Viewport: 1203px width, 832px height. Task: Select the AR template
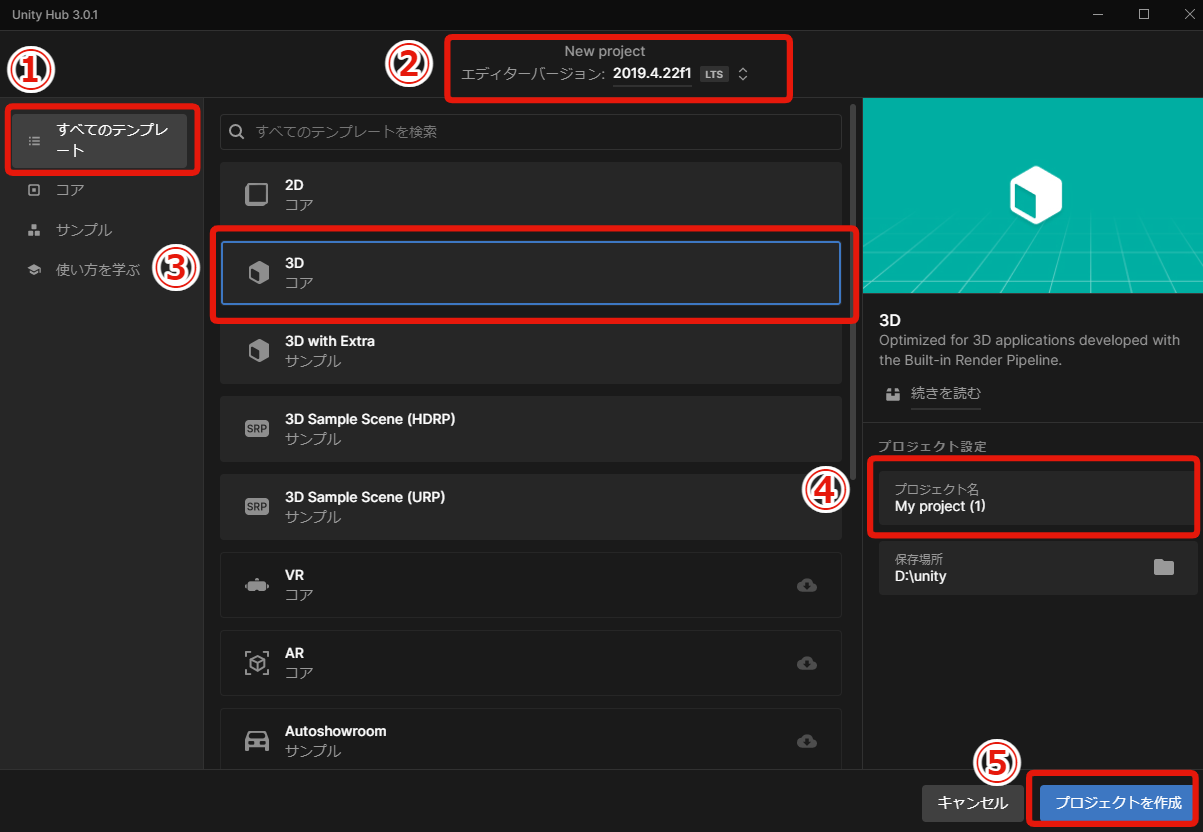tap(531, 663)
